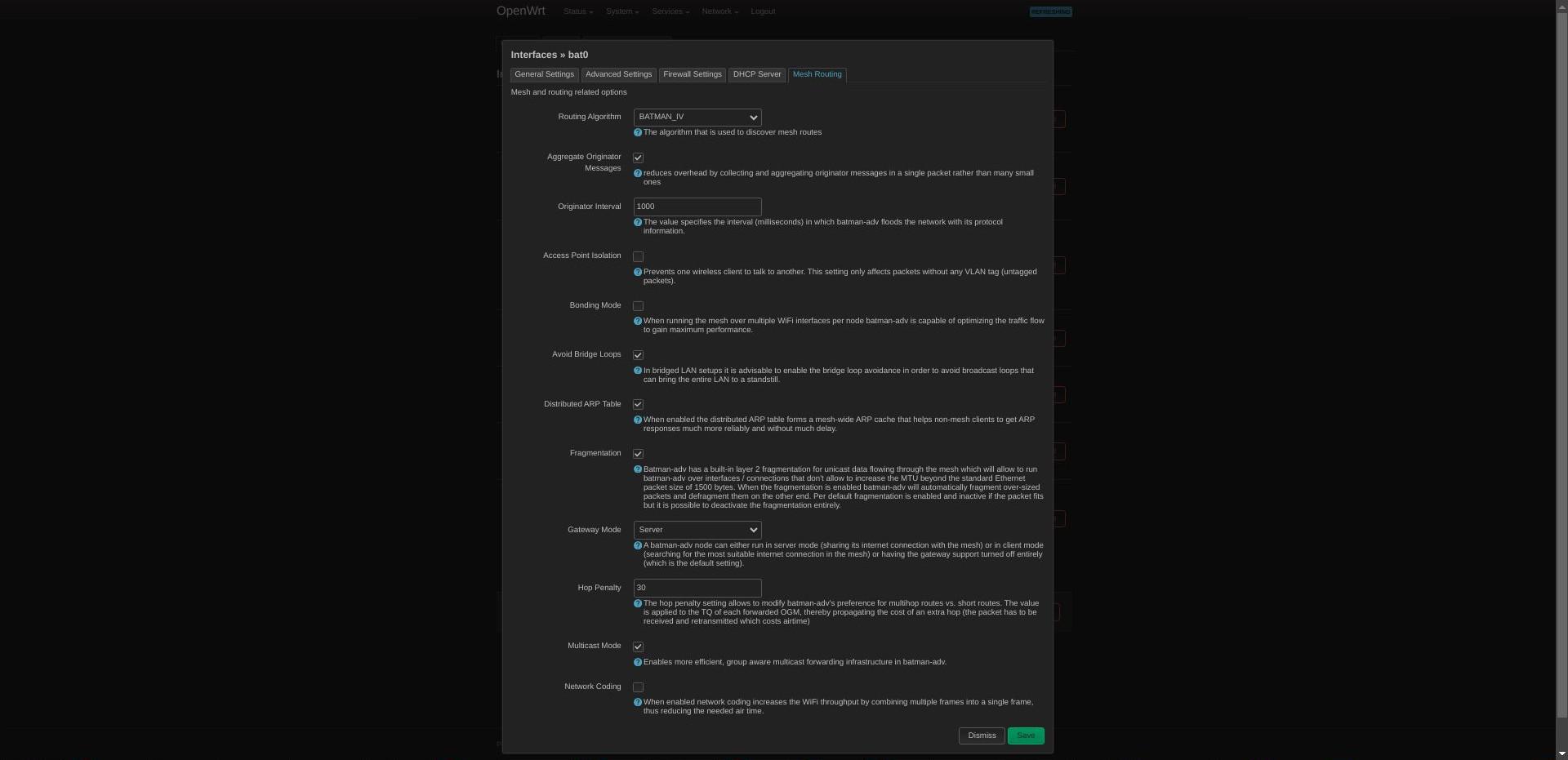Expand Services menu in OpenWrt header
The width and height of the screenshot is (1568, 760).
tap(670, 11)
